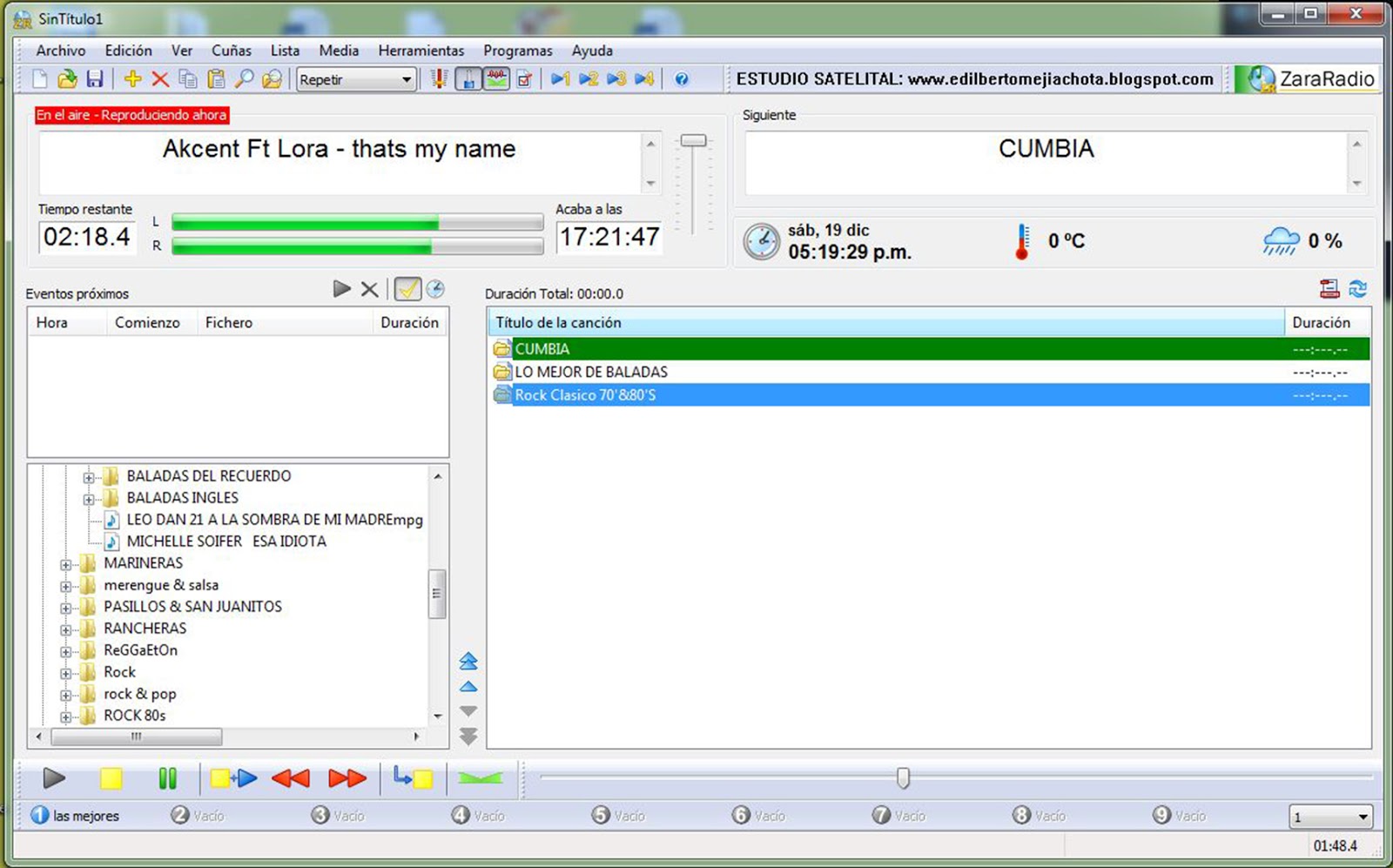This screenshot has width=1393, height=868.
Task: Toggle the waveform display button
Action: tap(495, 78)
